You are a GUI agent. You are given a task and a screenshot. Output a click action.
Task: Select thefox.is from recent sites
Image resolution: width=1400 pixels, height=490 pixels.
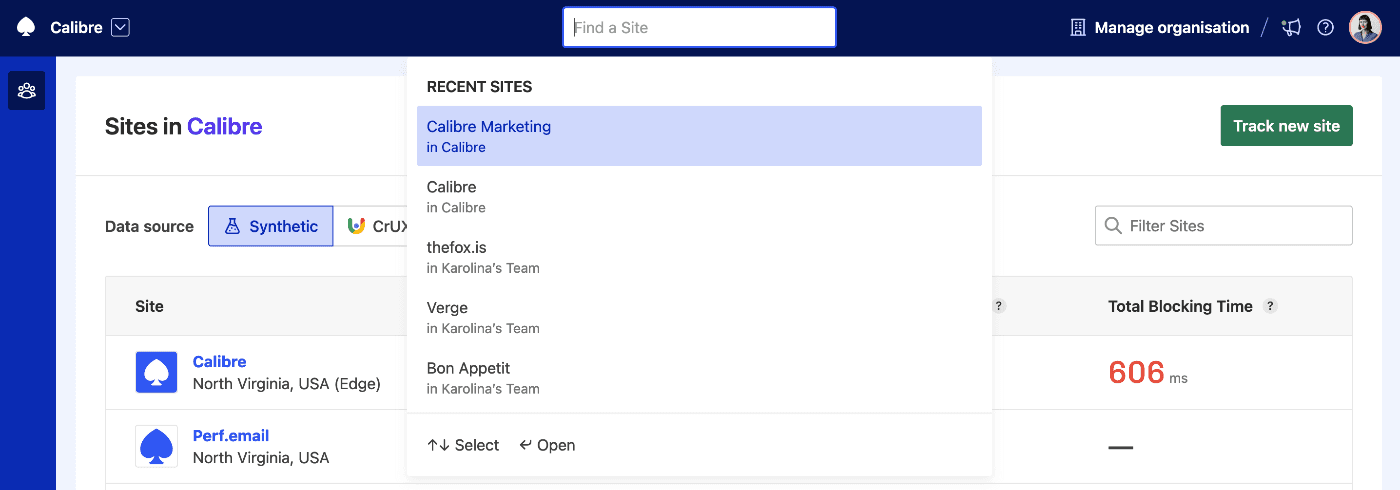(x=699, y=257)
